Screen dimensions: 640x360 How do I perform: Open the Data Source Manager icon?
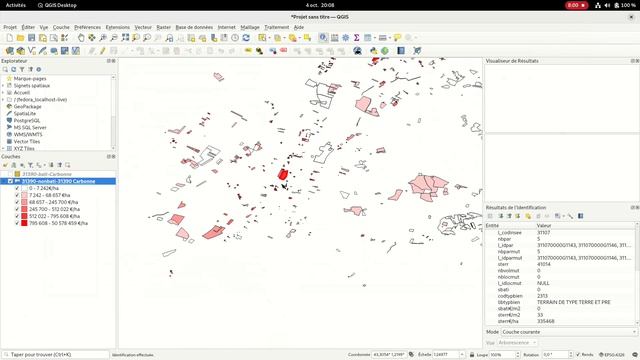tap(9, 51)
